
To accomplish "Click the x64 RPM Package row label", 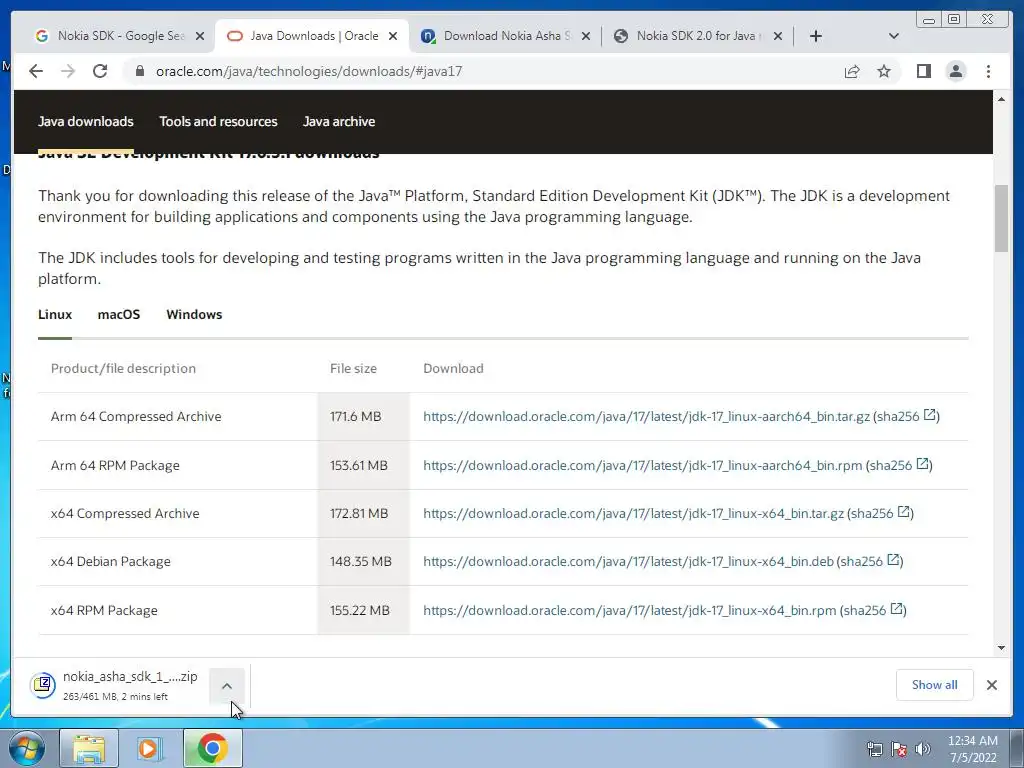I will (x=104, y=611).
